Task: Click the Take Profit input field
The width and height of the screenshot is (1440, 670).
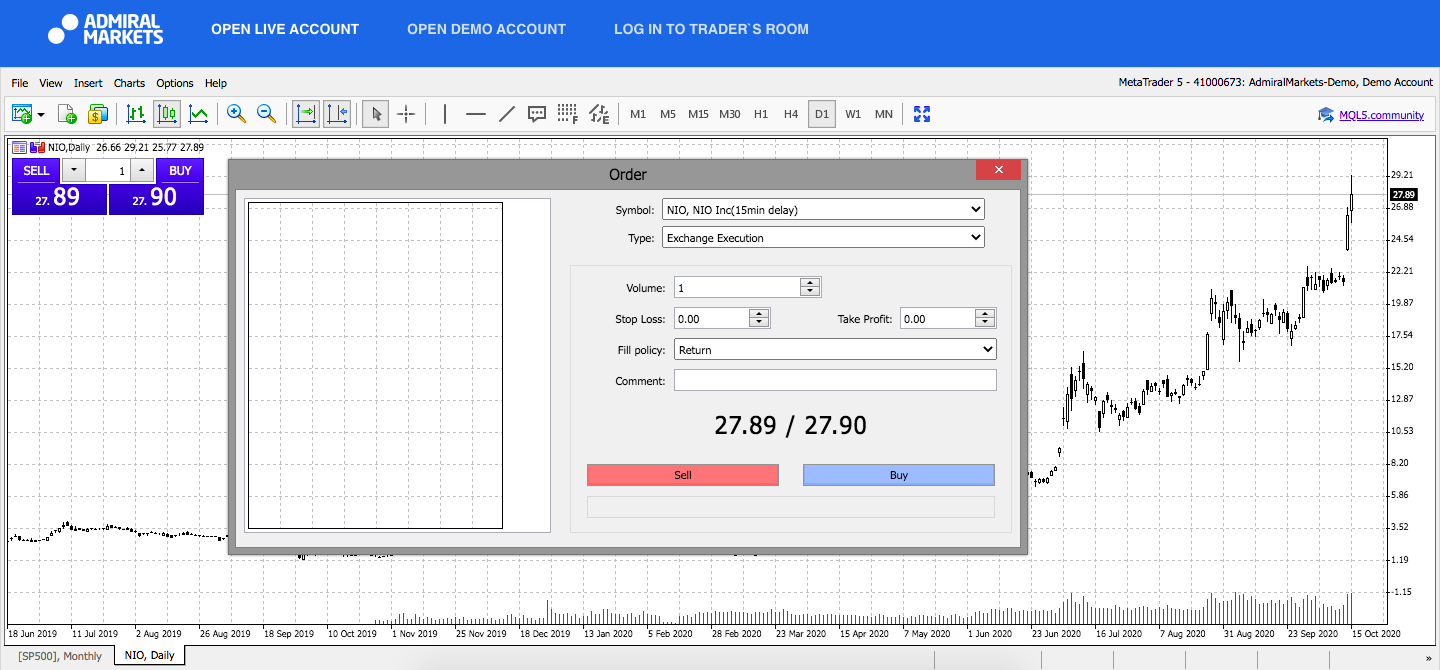Action: [937, 319]
